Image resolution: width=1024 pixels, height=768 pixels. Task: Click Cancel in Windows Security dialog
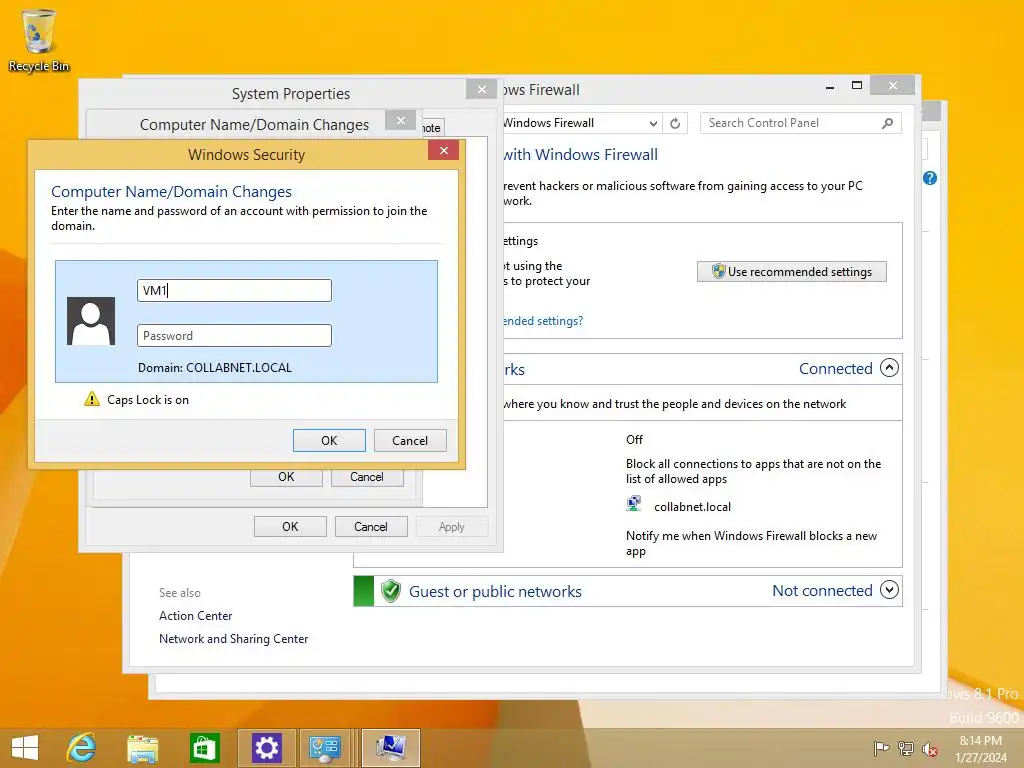pyautogui.click(x=410, y=441)
